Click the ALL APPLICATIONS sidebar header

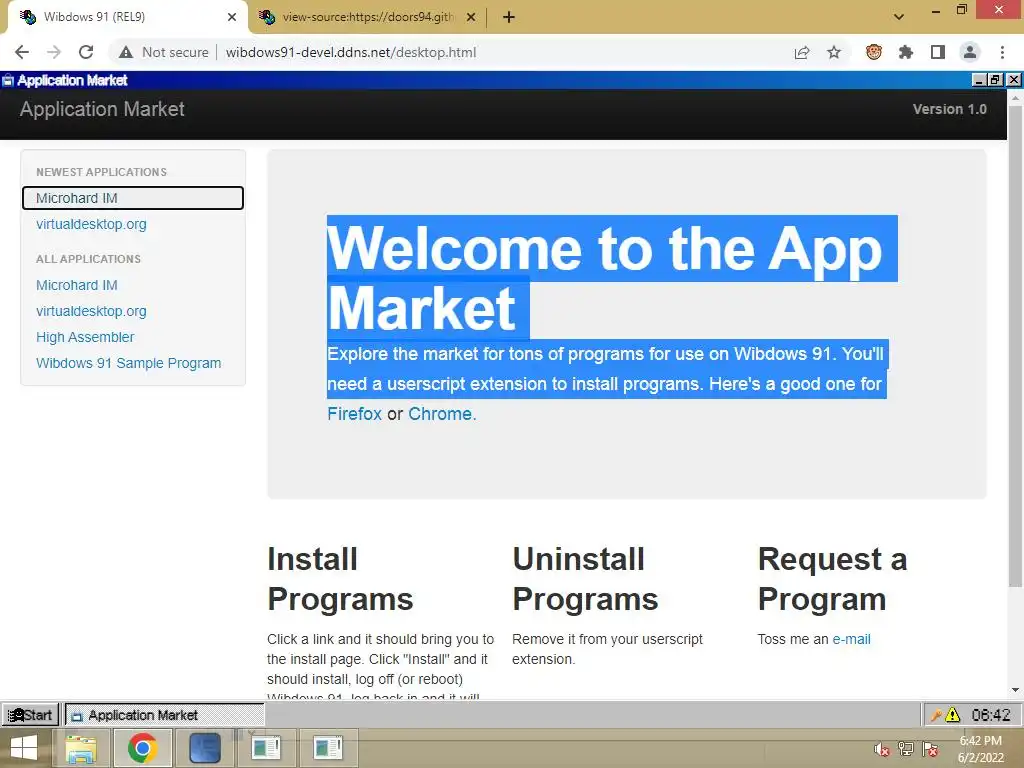point(88,259)
